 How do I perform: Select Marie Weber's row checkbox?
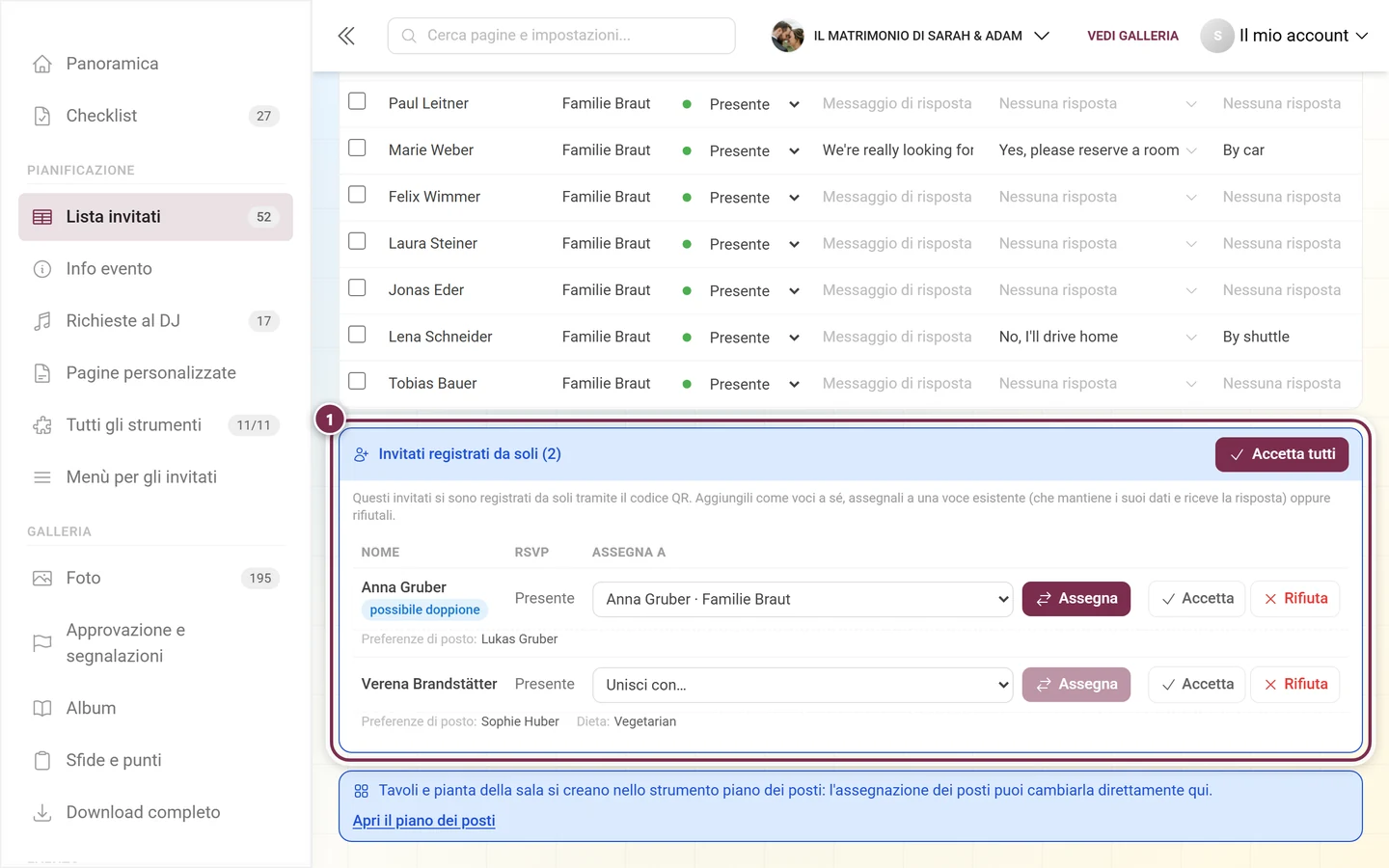[357, 148]
